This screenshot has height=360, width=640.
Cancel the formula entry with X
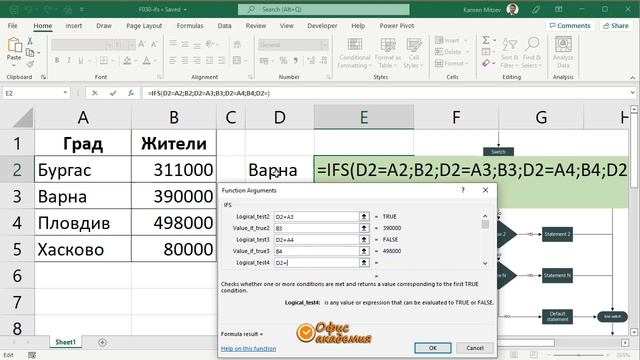95,93
